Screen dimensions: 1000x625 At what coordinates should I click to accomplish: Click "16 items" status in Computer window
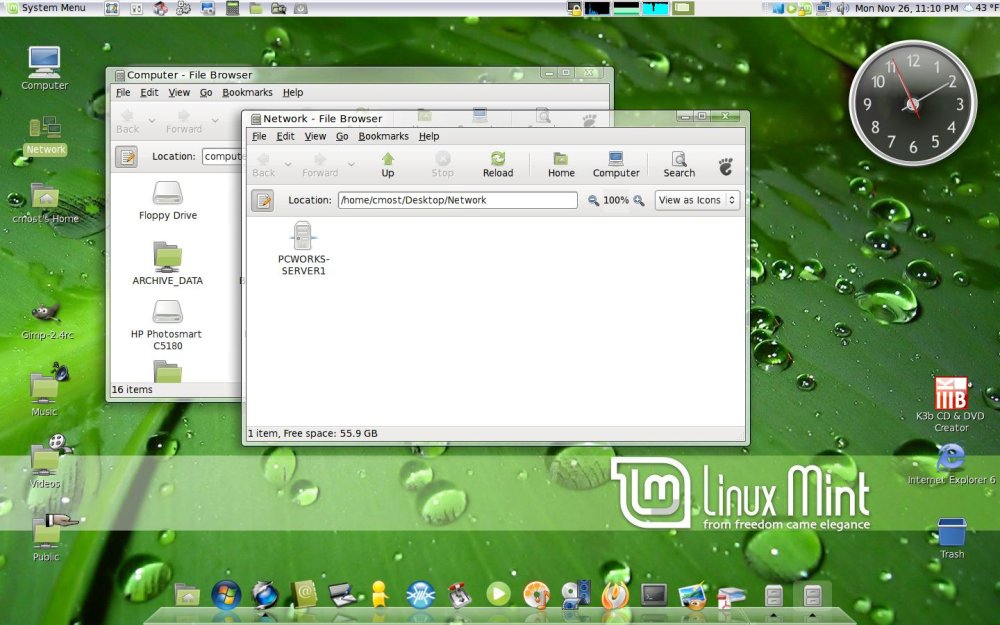pos(132,390)
